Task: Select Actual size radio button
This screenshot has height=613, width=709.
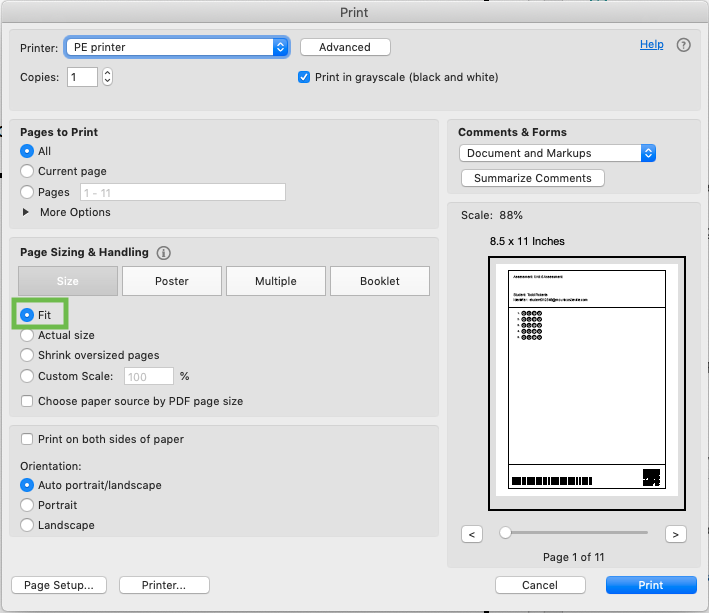Action: tap(27, 335)
